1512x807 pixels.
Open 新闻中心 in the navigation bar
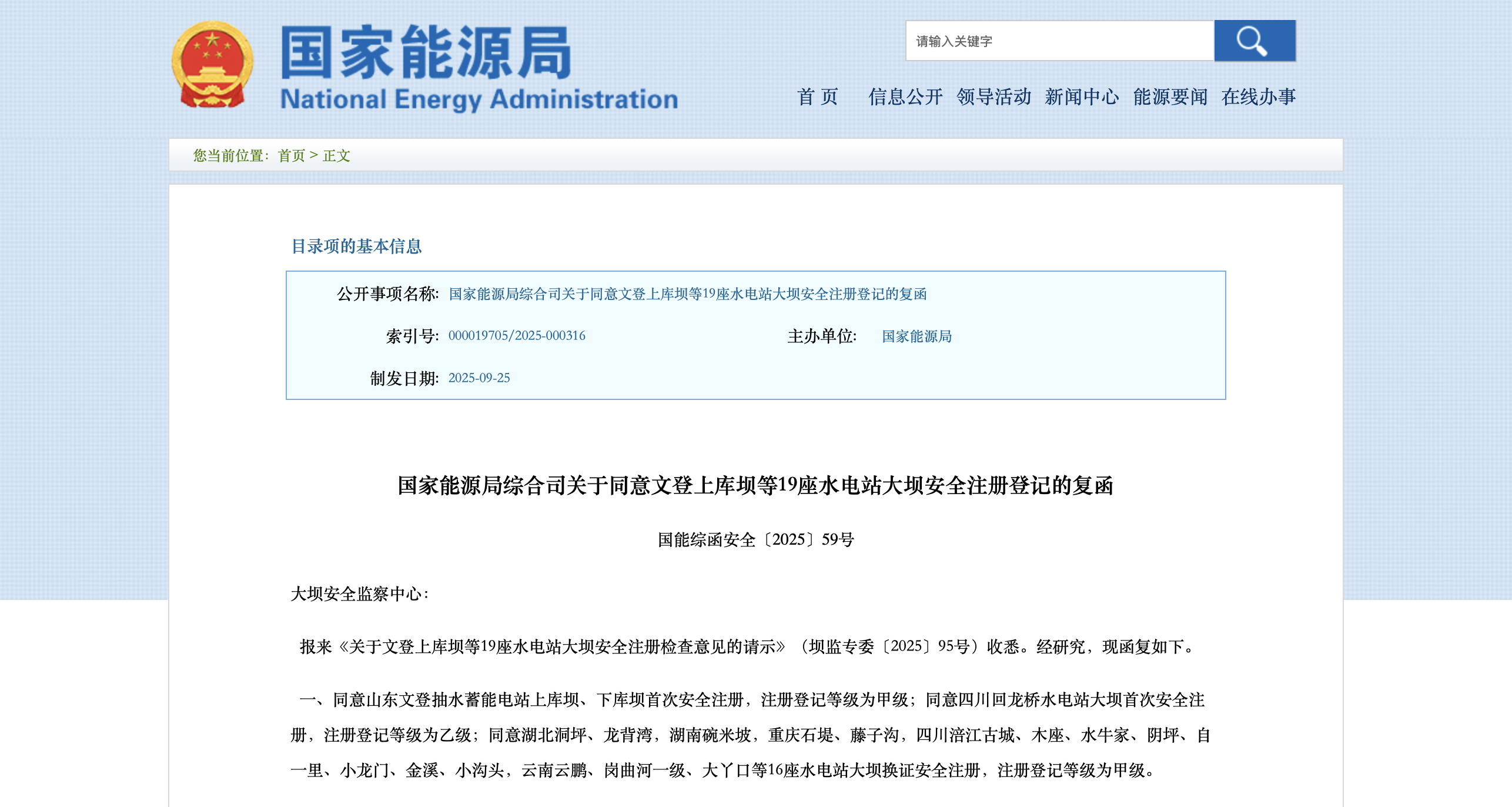click(1082, 96)
